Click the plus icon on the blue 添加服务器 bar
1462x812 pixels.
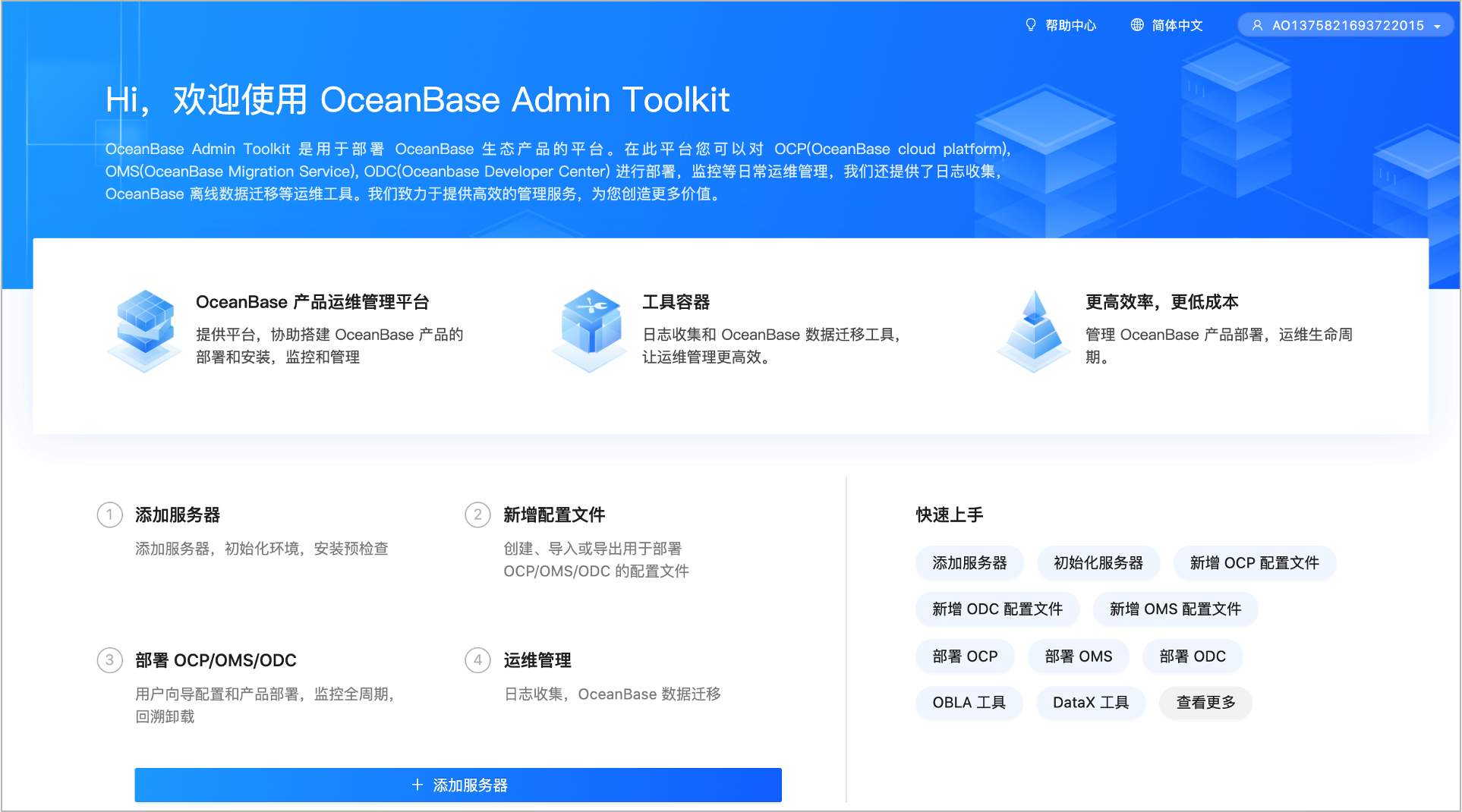[417, 785]
